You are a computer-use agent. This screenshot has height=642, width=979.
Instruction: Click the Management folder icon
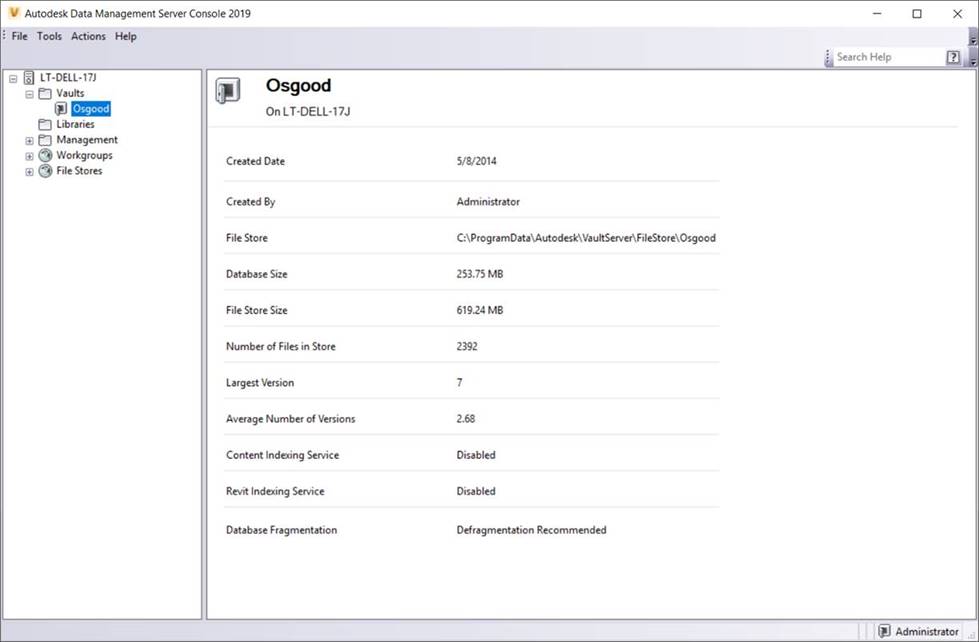click(45, 140)
